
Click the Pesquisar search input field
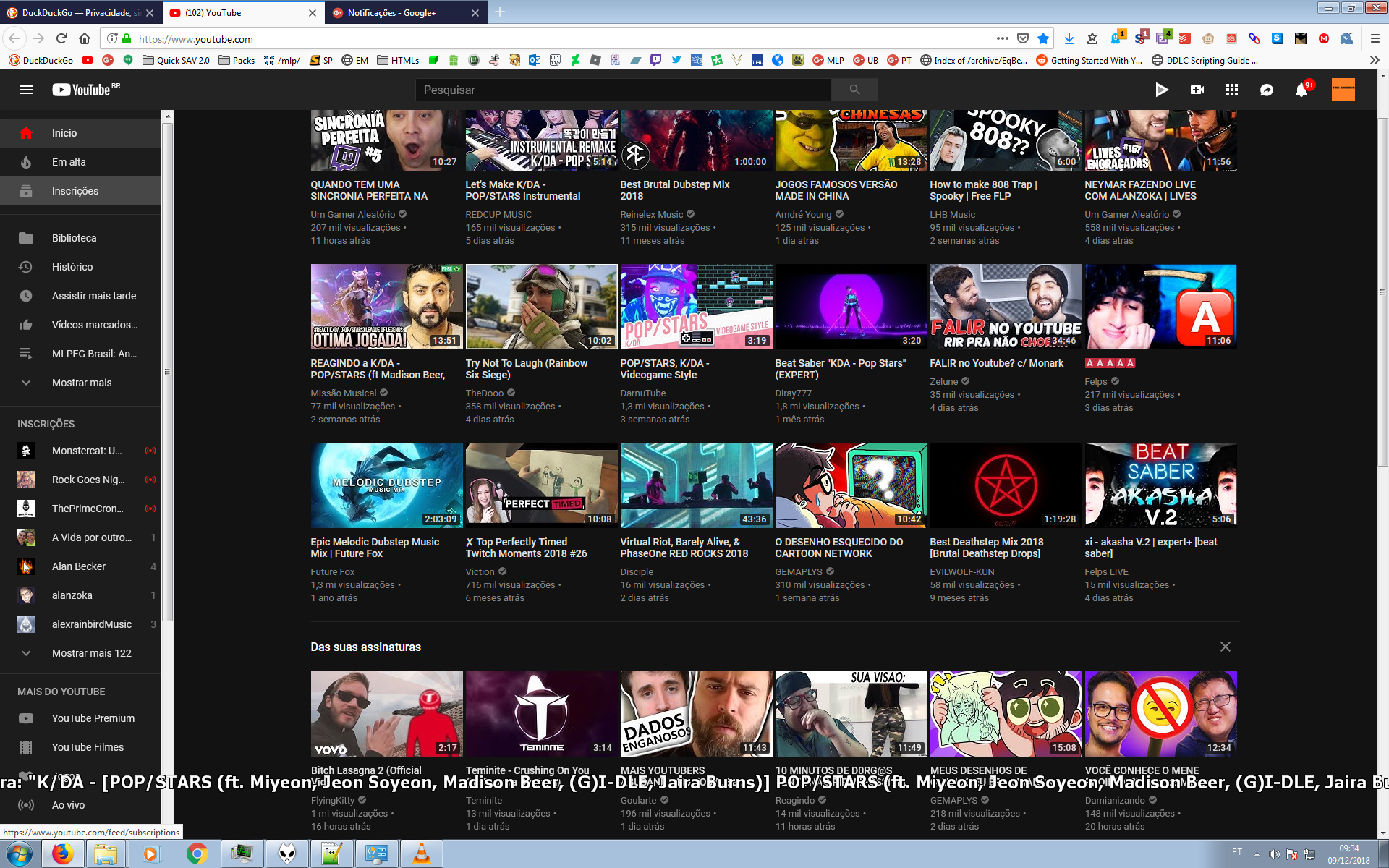(x=622, y=90)
